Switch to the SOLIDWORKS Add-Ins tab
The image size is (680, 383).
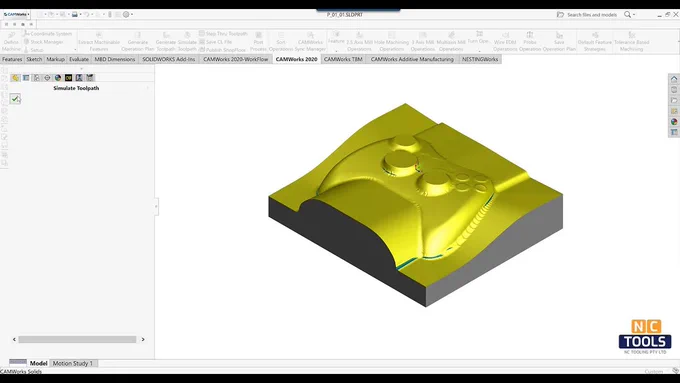169,59
